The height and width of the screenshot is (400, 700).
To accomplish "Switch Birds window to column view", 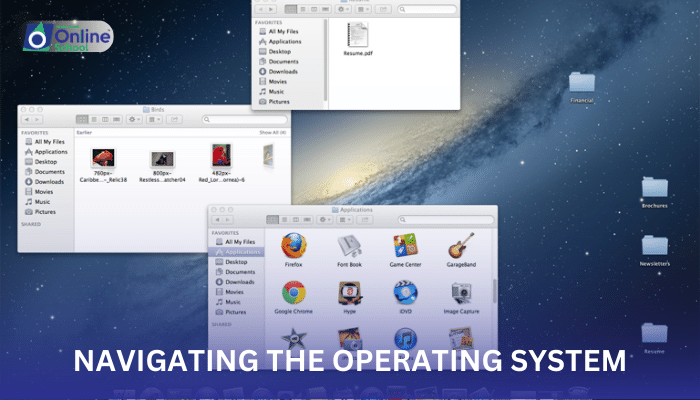I will 105,119.
